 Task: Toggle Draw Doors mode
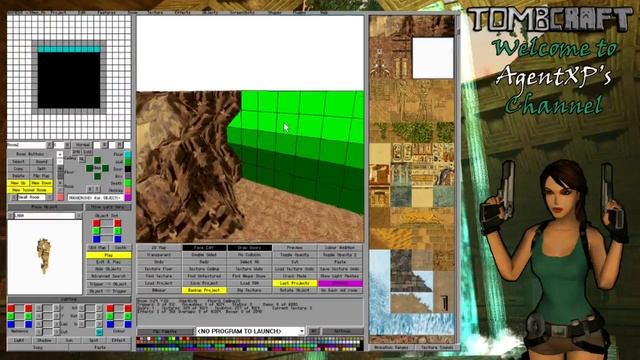(249, 248)
